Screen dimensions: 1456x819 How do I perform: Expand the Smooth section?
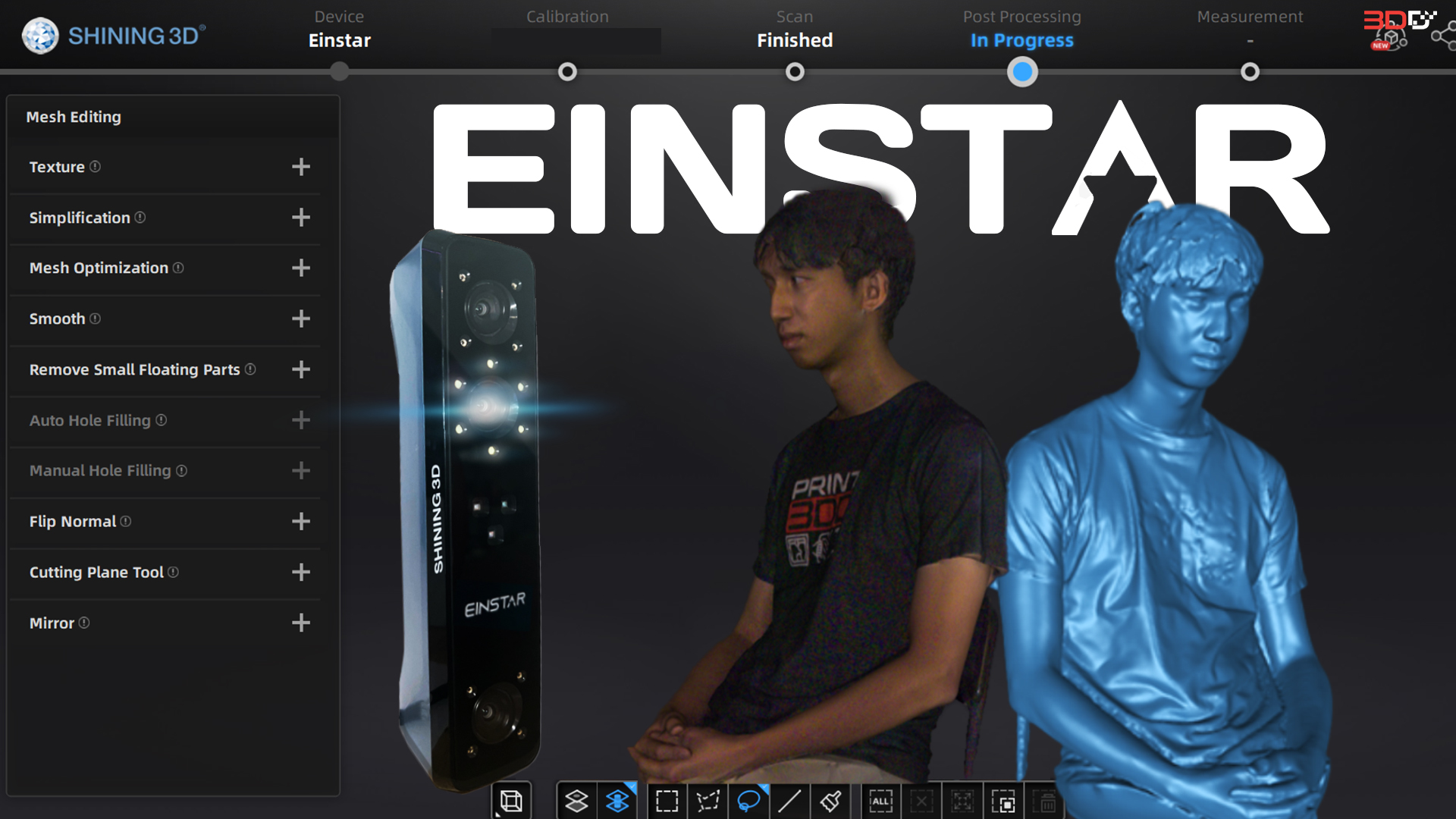(x=301, y=318)
